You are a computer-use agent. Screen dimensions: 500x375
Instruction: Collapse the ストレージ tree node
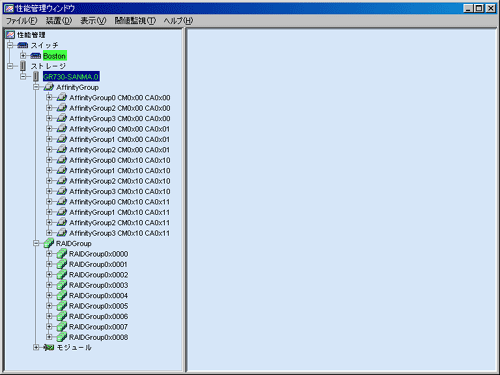(x=10, y=66)
